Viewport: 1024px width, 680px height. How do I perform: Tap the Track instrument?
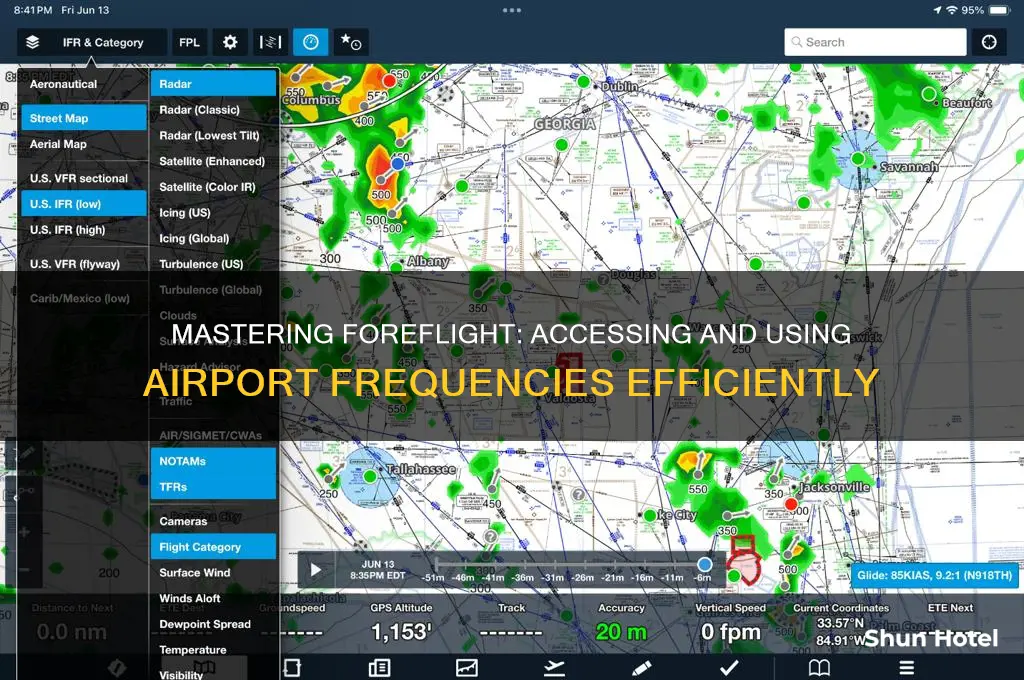(511, 623)
